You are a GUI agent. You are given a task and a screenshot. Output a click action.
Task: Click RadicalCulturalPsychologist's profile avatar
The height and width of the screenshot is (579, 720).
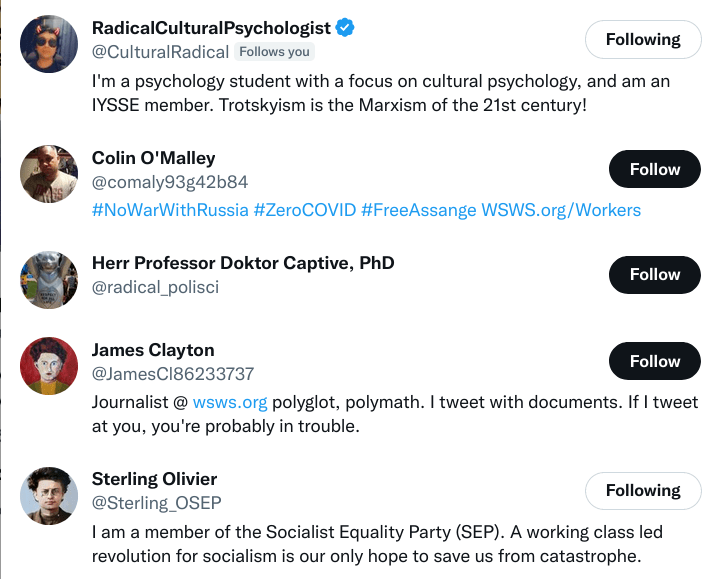[49, 43]
